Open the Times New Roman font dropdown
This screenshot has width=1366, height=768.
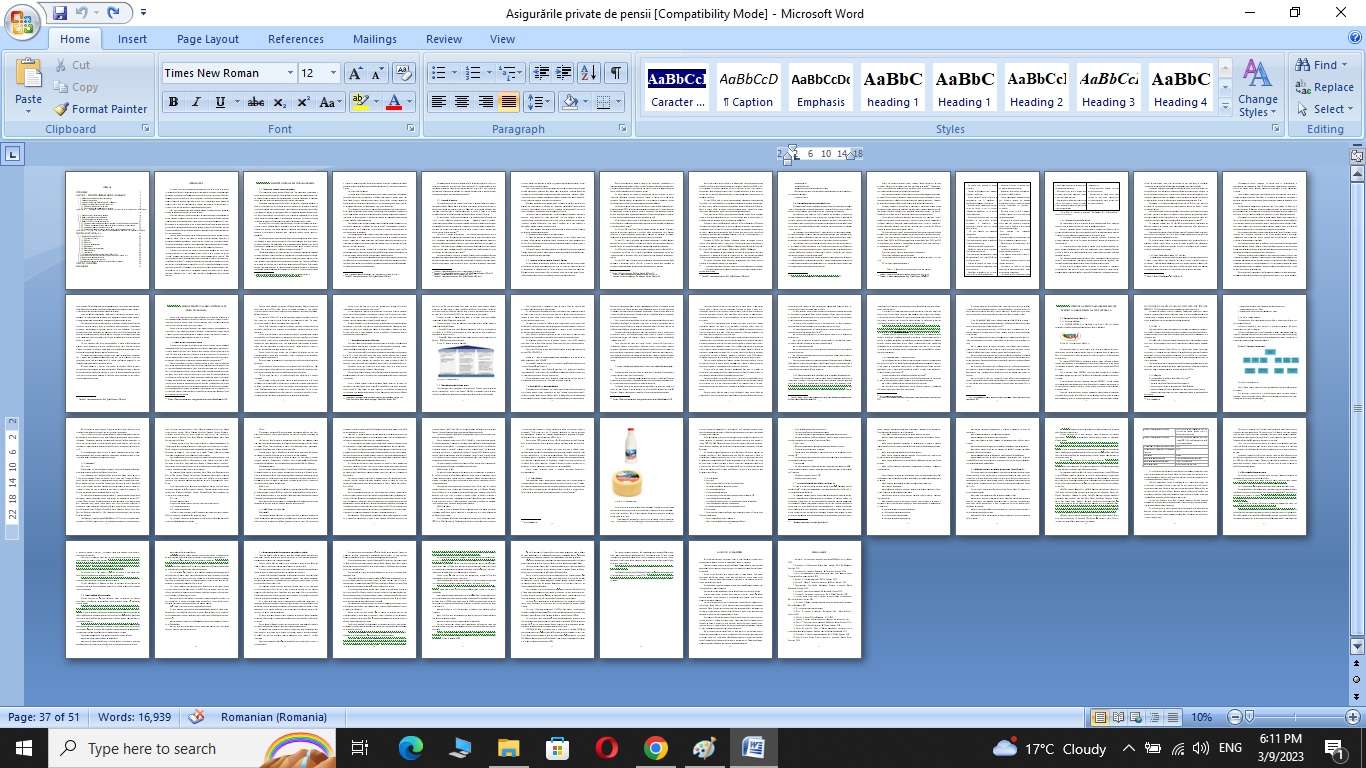coord(290,73)
